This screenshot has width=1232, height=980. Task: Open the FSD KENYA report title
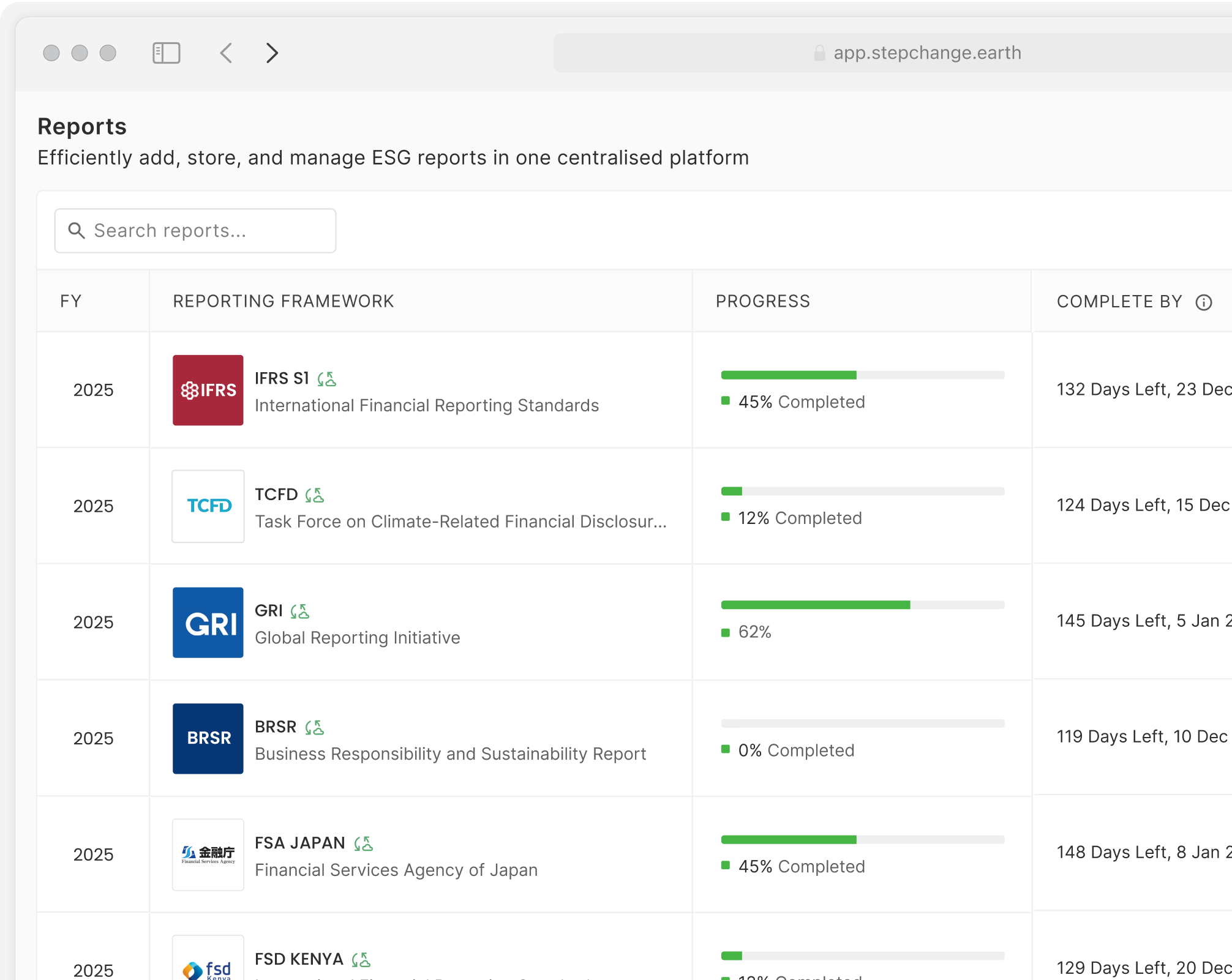tap(299, 959)
